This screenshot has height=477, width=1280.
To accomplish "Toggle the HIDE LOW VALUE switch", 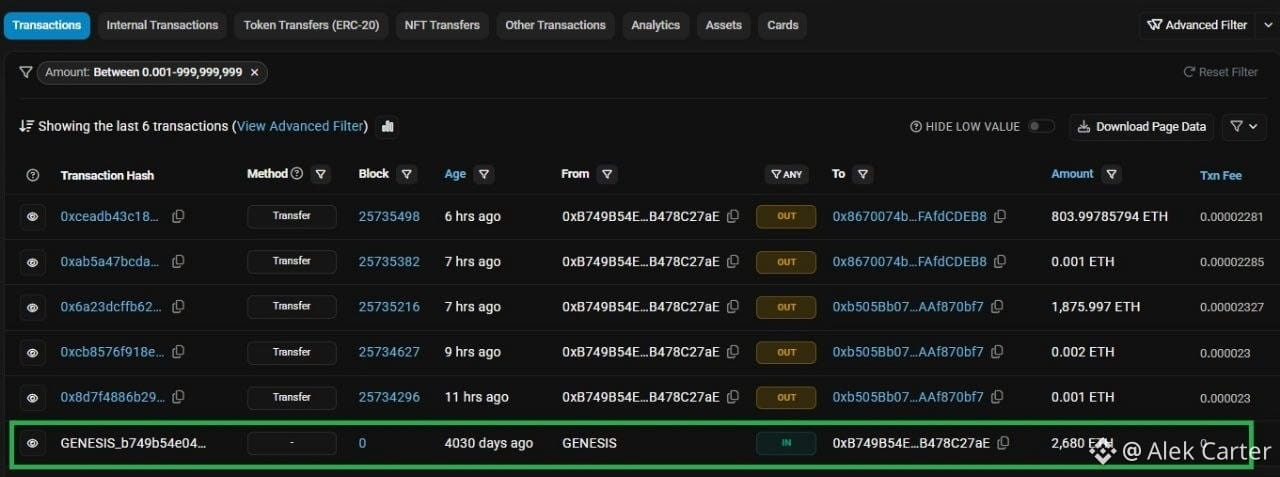I will pyautogui.click(x=1041, y=126).
